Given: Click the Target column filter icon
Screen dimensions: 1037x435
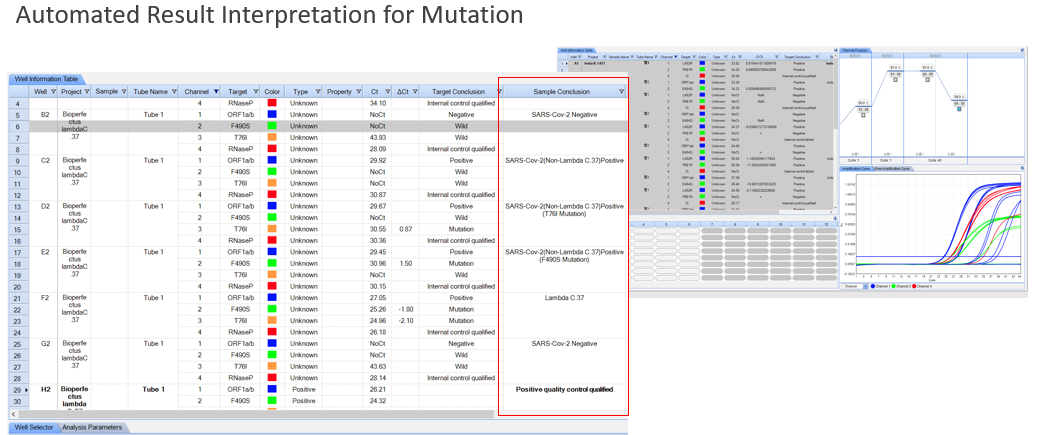Looking at the screenshot, I should click(255, 92).
